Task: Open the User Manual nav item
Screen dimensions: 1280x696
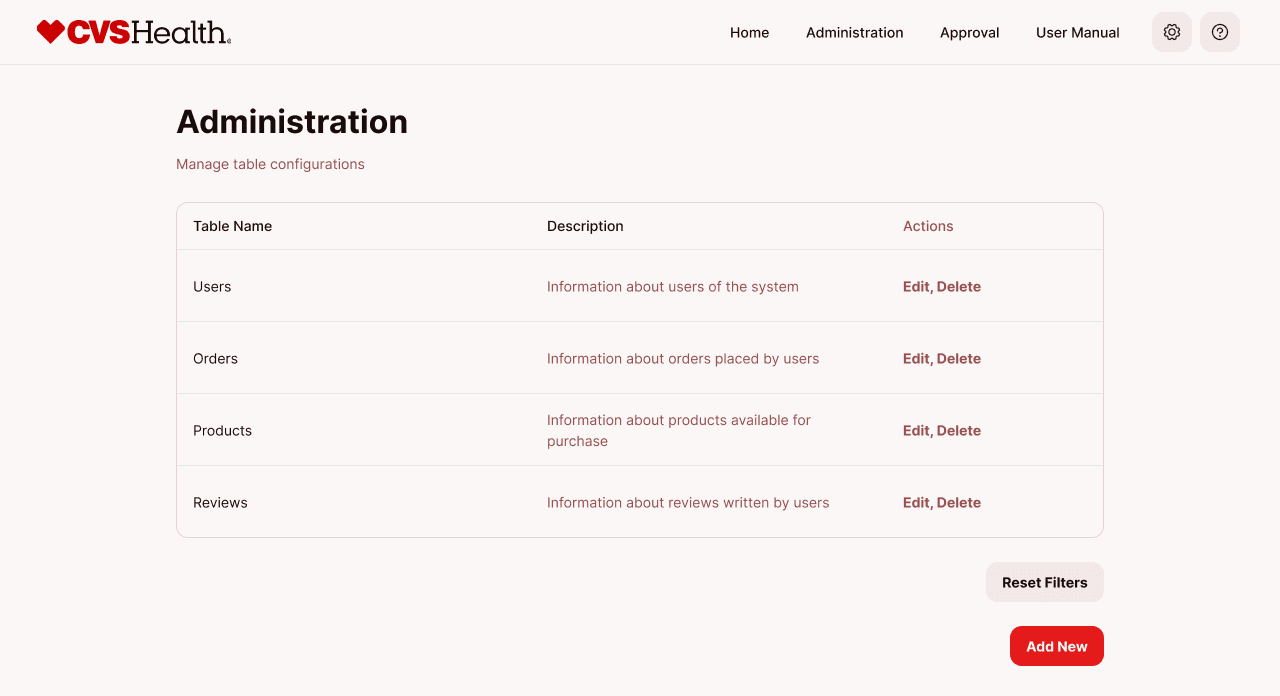Action: click(1078, 32)
